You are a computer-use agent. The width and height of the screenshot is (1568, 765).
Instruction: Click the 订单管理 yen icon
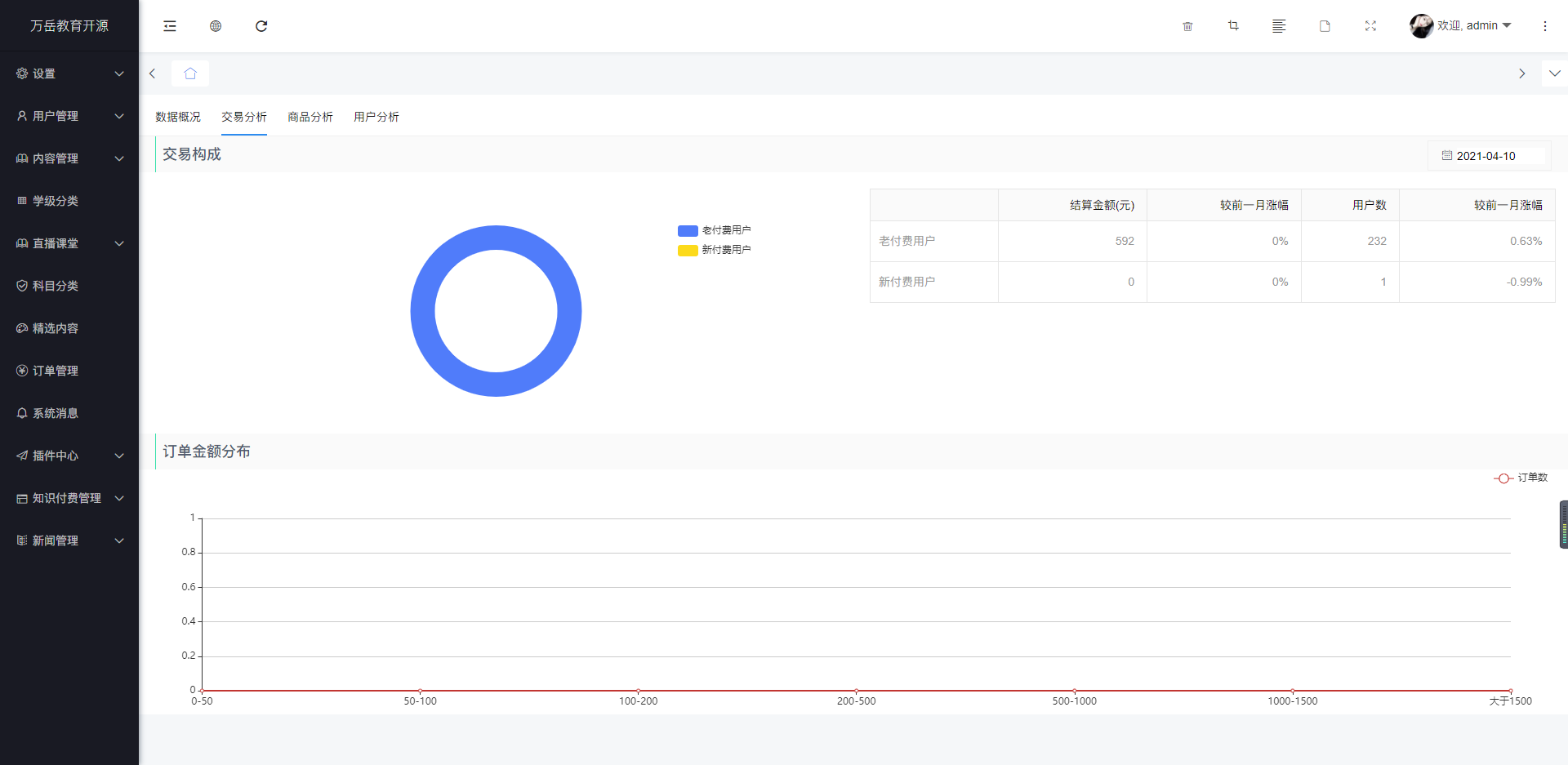click(22, 371)
